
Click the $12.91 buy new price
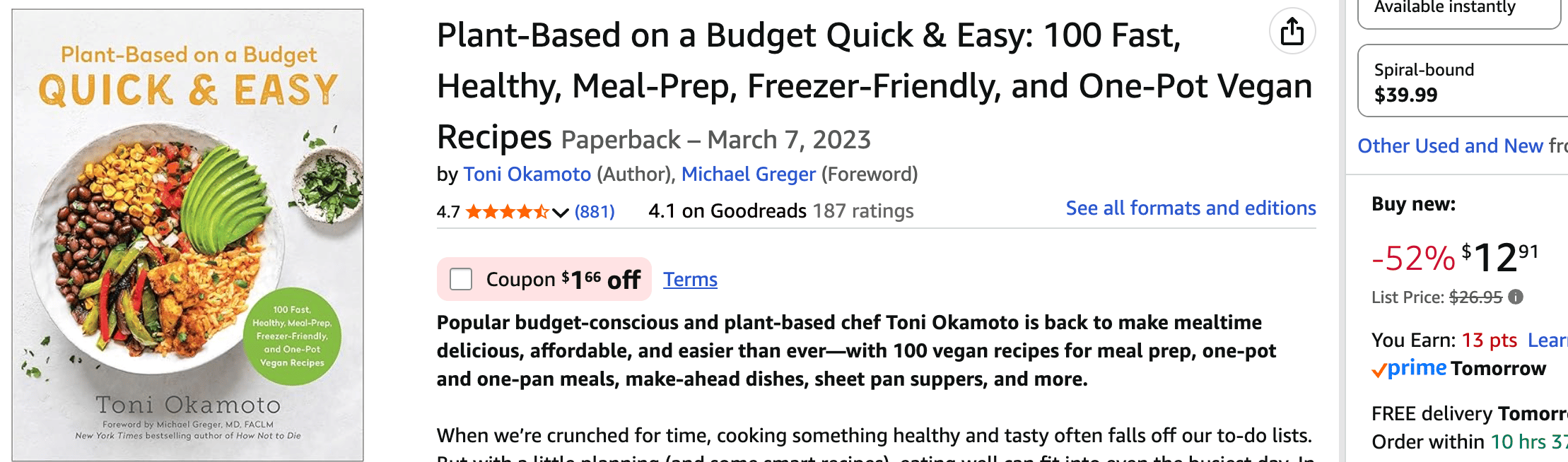(x=1499, y=257)
